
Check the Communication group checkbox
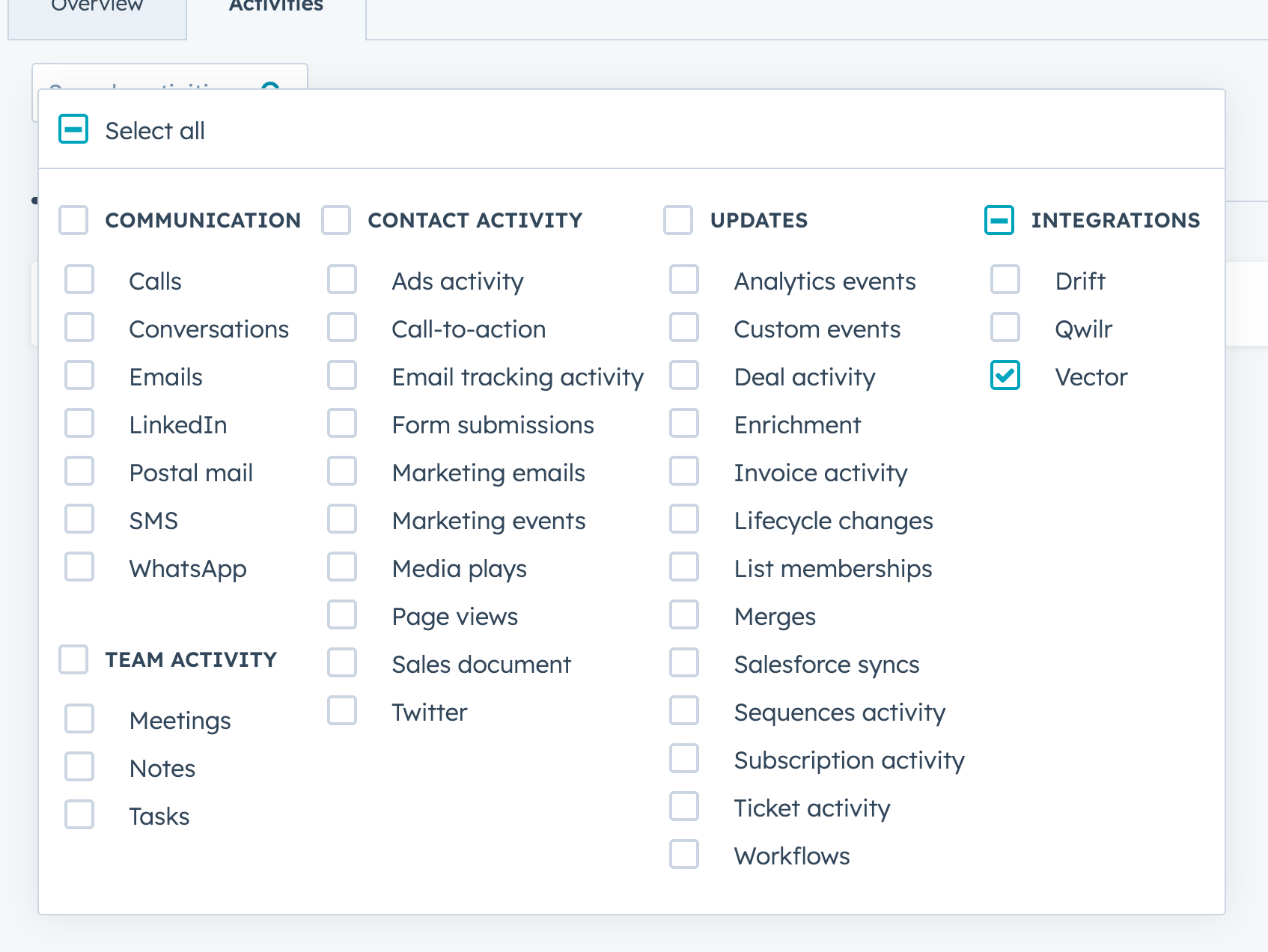pyautogui.click(x=73, y=220)
